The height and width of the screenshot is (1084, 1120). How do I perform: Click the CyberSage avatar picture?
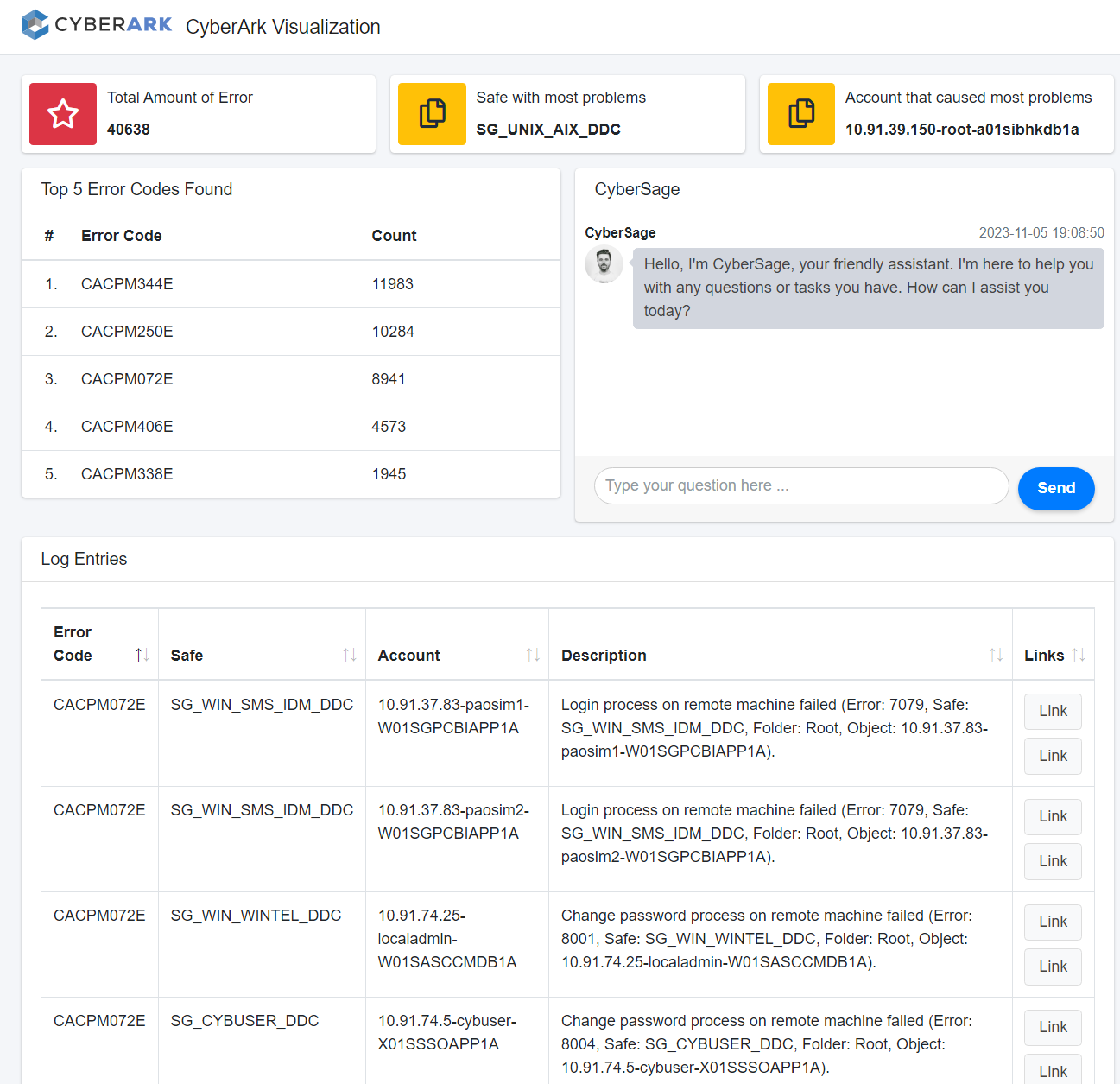pos(604,264)
